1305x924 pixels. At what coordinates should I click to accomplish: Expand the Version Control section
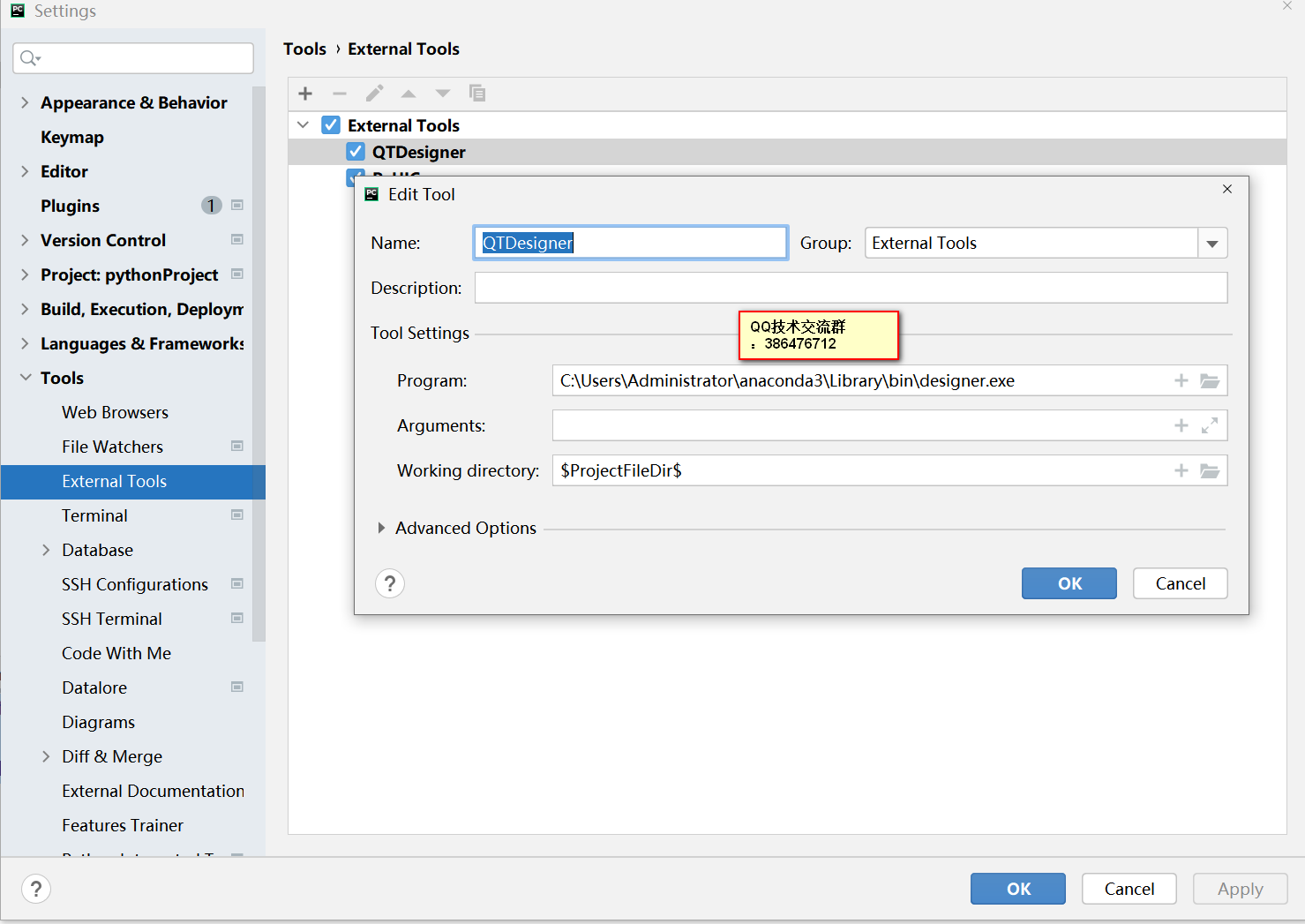[25, 240]
